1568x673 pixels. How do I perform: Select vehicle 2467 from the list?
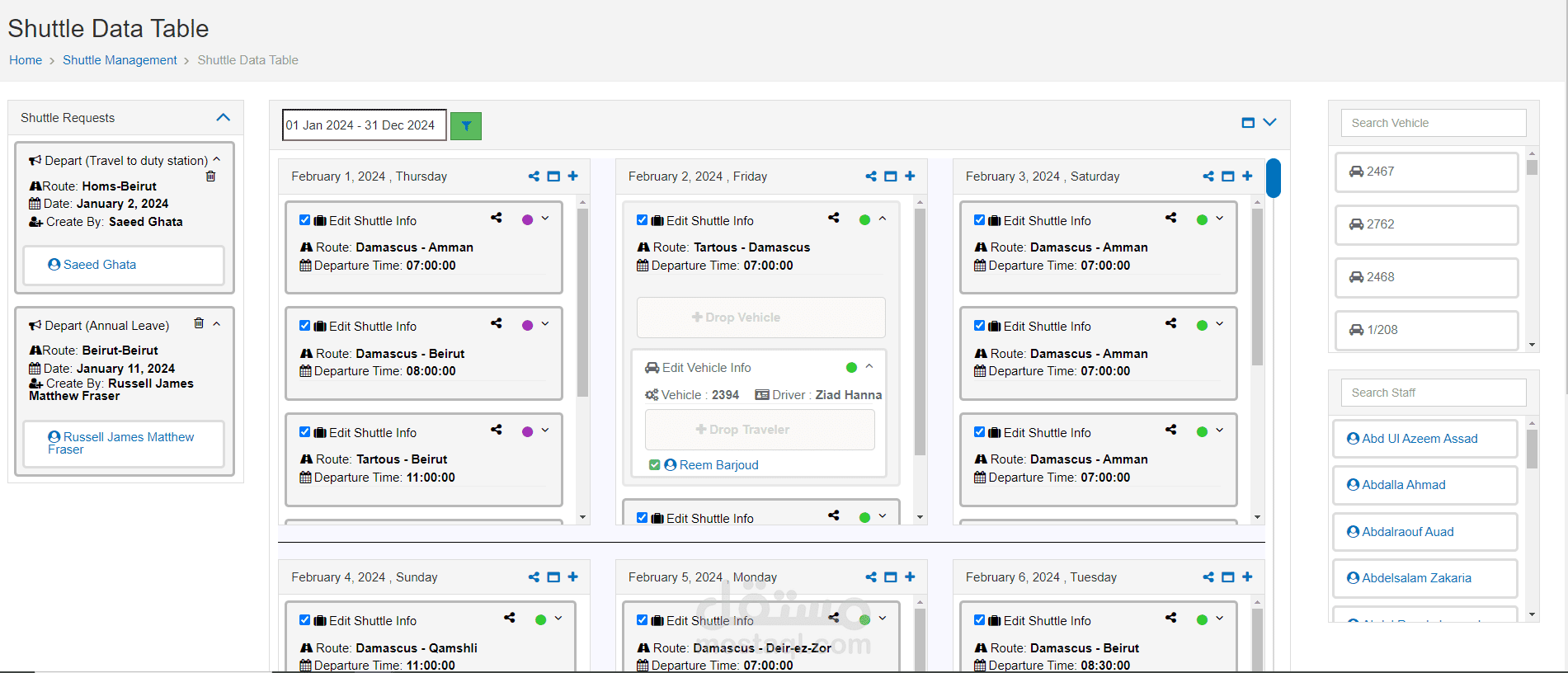[1426, 172]
